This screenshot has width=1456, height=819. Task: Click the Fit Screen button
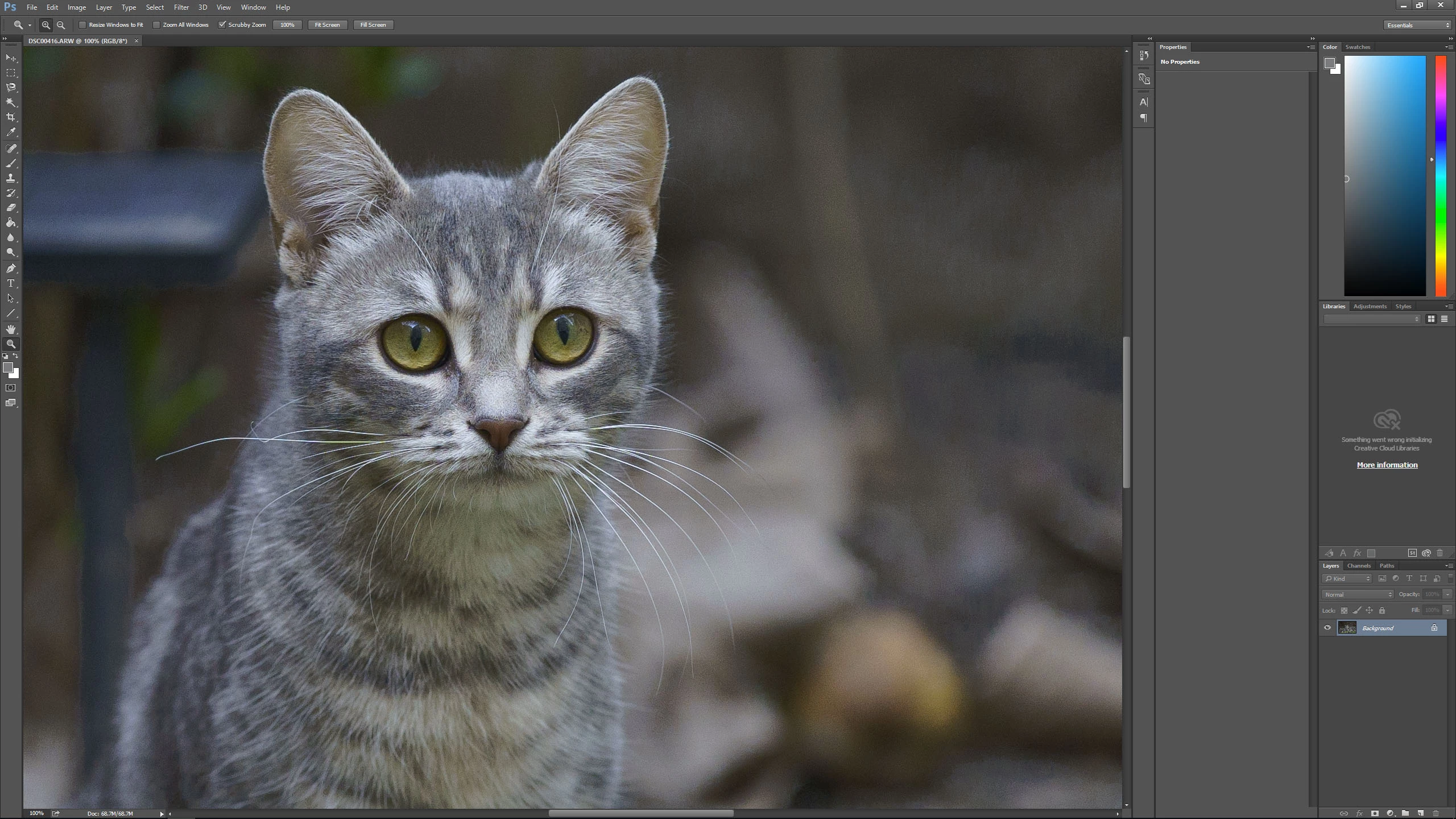coord(327,25)
